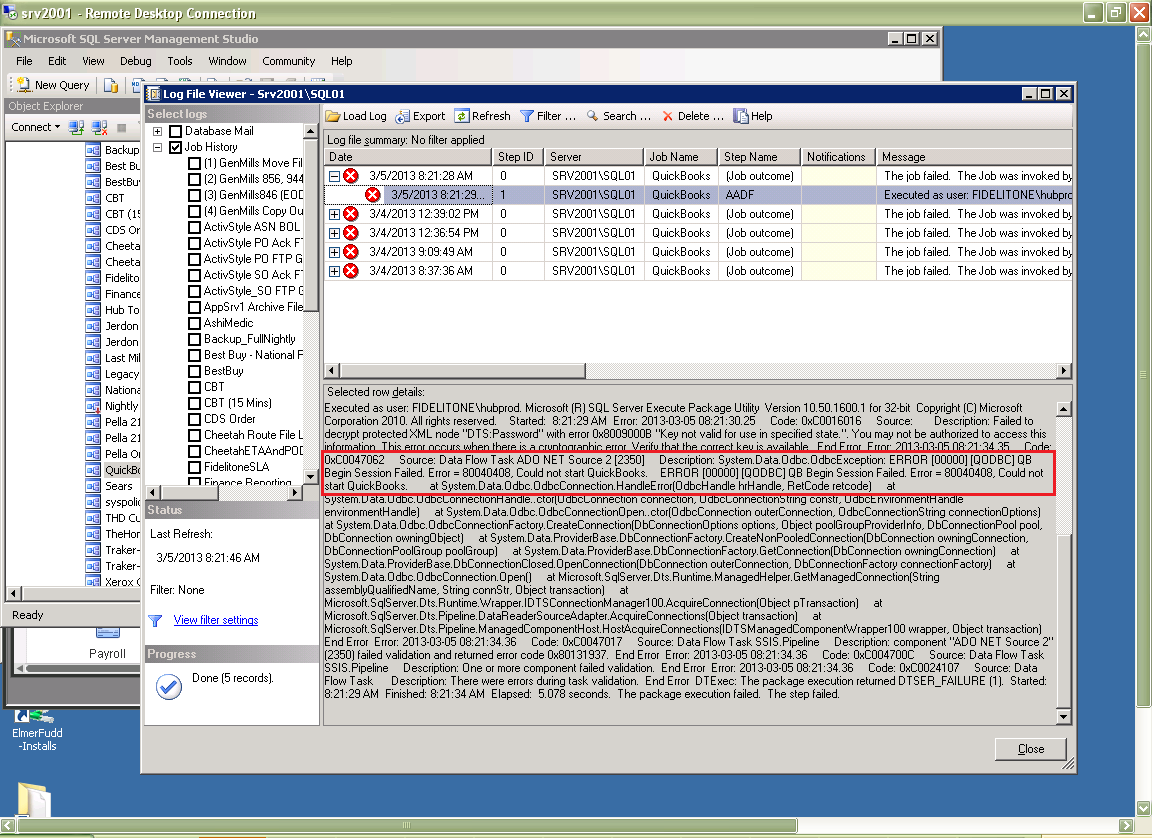Click the Nightly job icon in Object Explorer
The height and width of the screenshot is (838, 1152).
coord(93,406)
